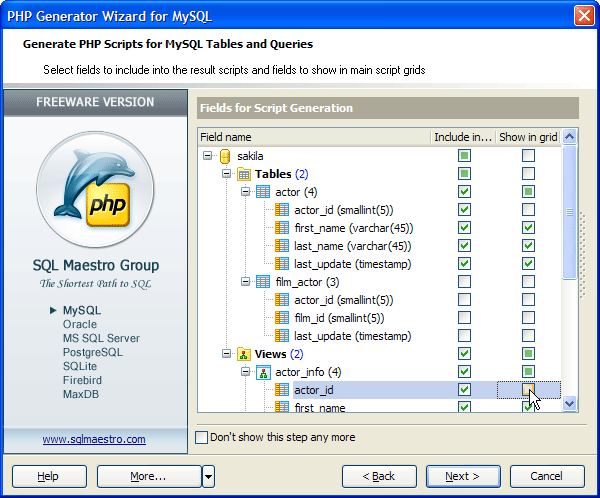This screenshot has width=600, height=498.
Task: Select Firebird in product list
Action: [x=82, y=380]
